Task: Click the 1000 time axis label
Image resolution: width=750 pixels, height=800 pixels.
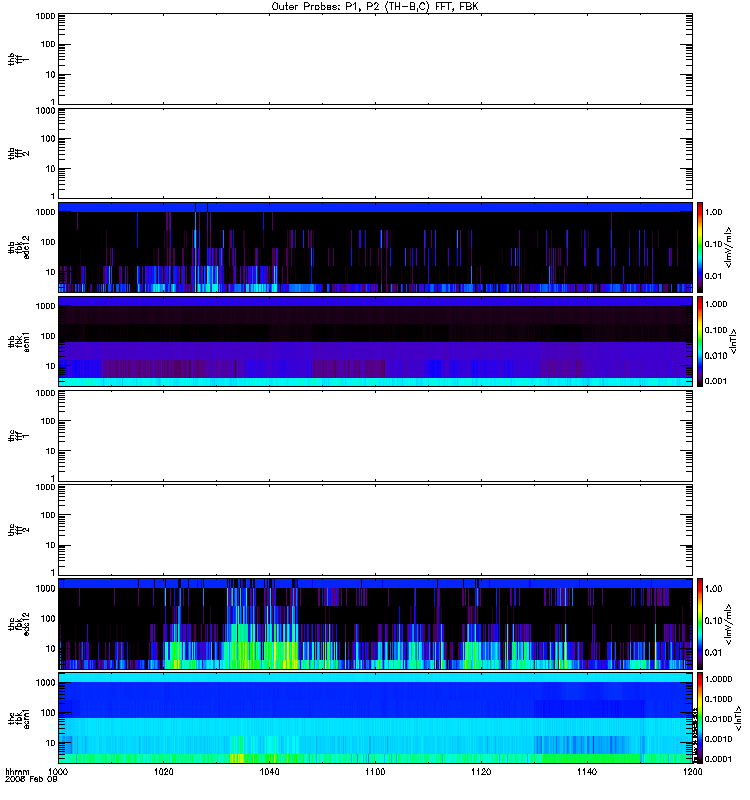Action: point(58,773)
